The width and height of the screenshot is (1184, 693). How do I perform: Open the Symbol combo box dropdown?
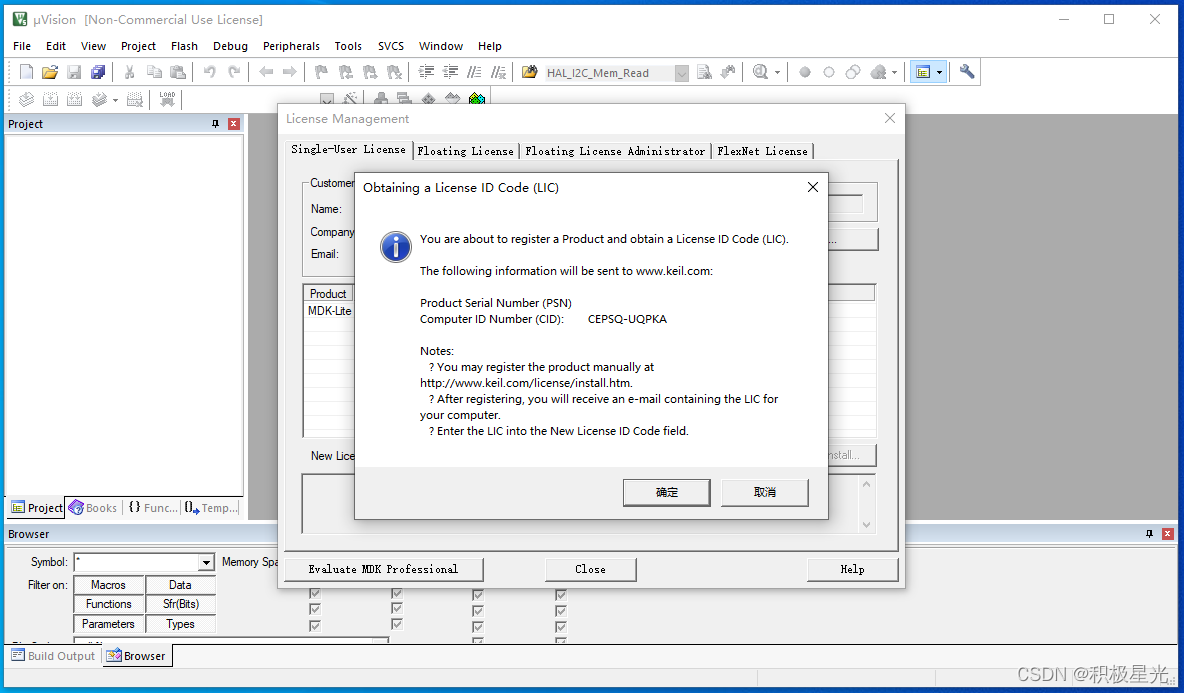pos(206,562)
